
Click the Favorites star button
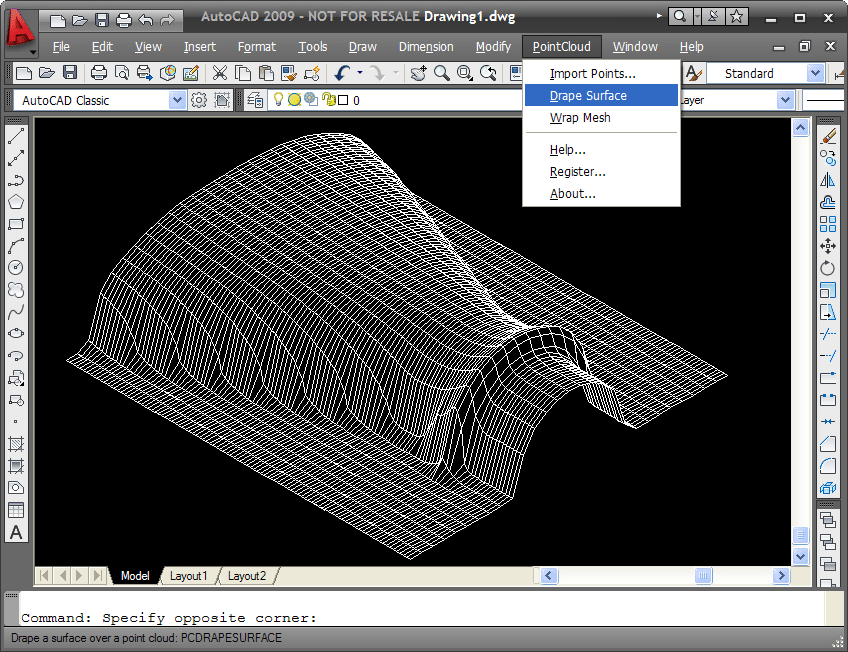pos(736,17)
